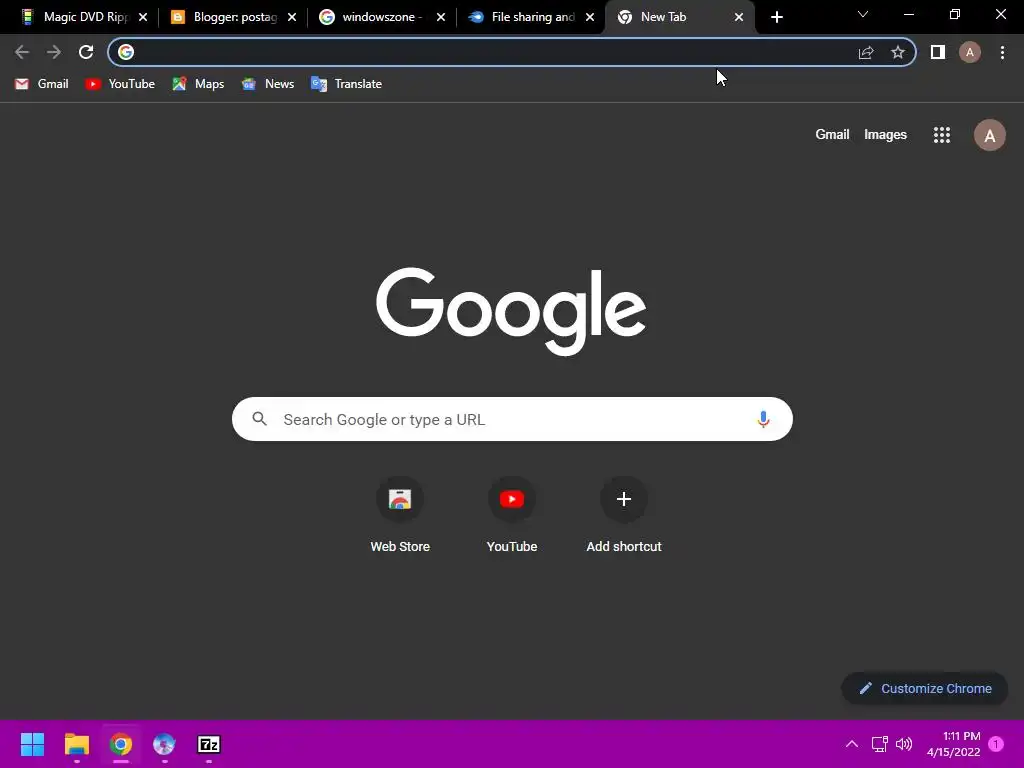Bookmark this tab with the star icon
Screen dimensions: 1024x768
(x=898, y=52)
